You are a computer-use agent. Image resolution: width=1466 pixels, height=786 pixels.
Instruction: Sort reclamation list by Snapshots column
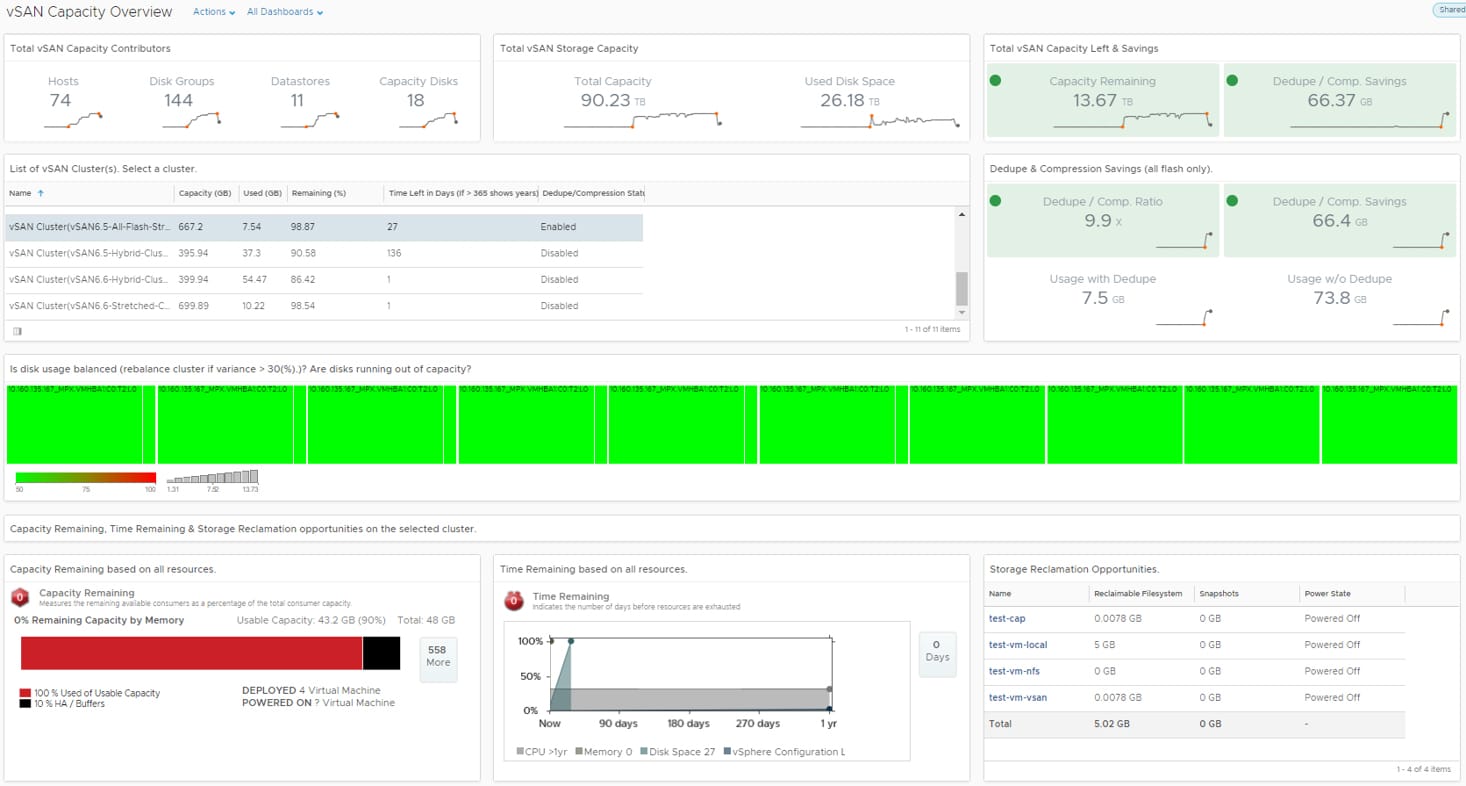[x=1219, y=594]
